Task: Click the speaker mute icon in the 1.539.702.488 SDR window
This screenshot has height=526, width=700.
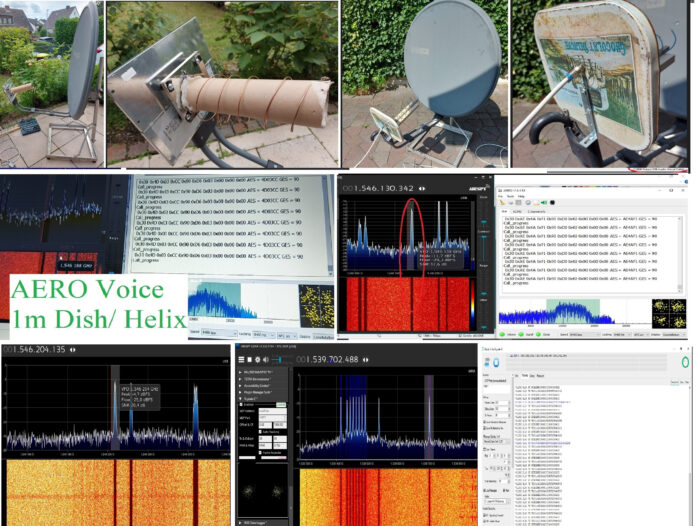Action: point(266,359)
